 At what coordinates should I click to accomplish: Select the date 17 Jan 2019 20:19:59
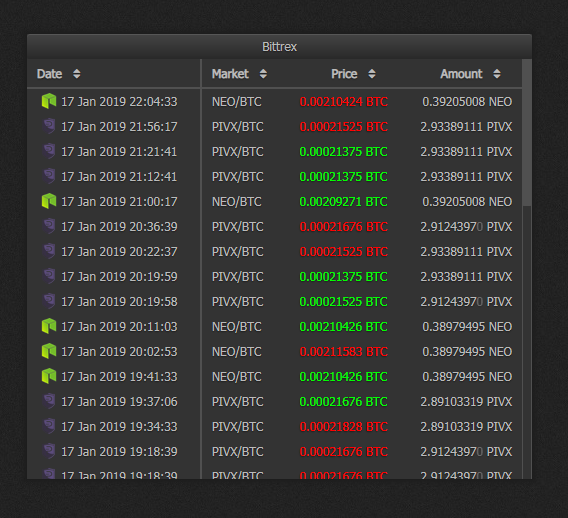pos(119,277)
